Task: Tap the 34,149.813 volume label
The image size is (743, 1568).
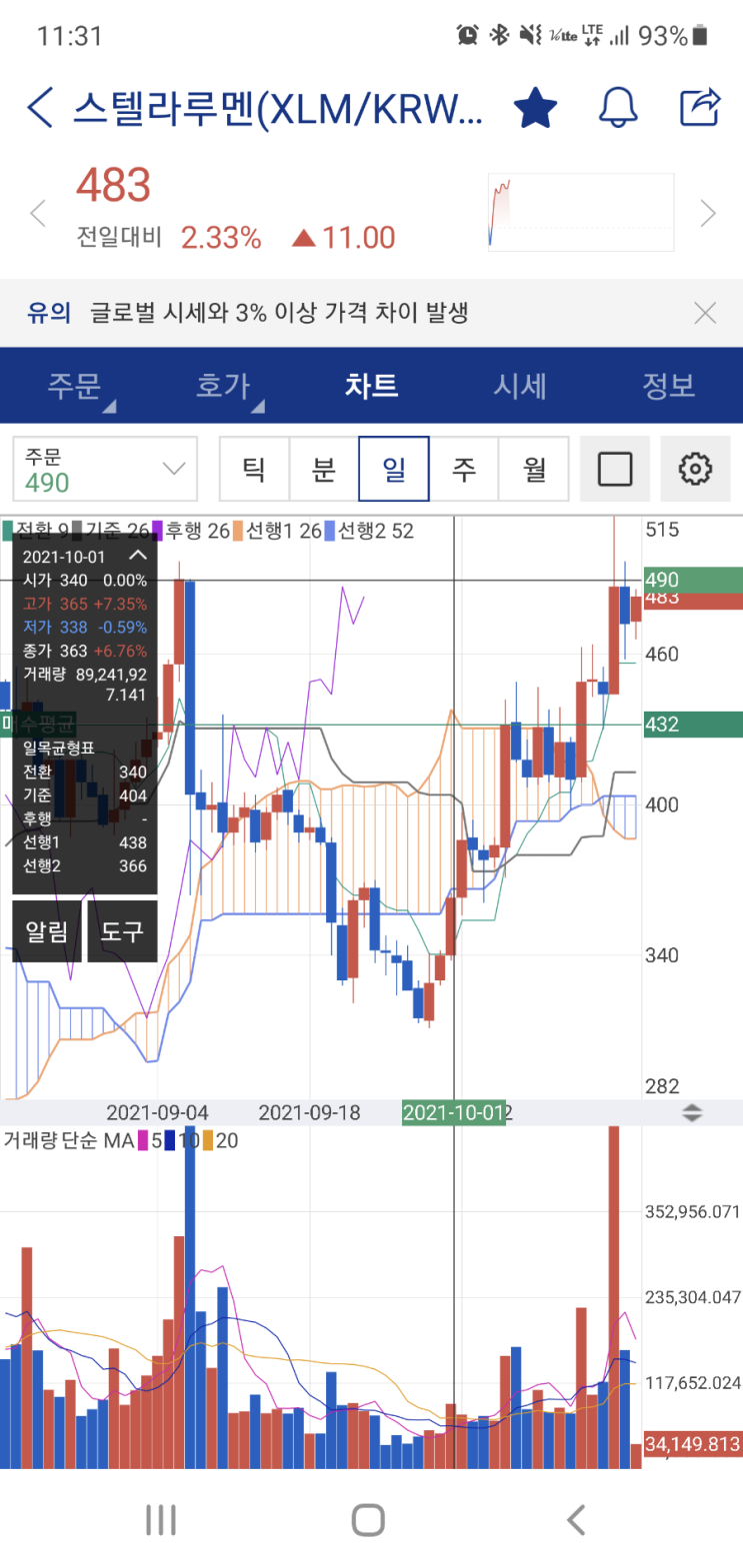Action: click(692, 1444)
